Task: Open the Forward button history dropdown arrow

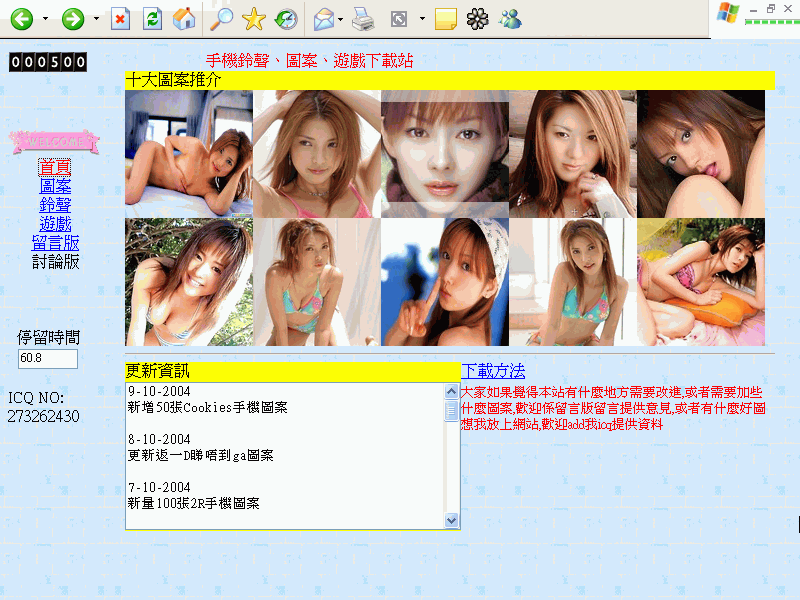Action: click(x=96, y=19)
